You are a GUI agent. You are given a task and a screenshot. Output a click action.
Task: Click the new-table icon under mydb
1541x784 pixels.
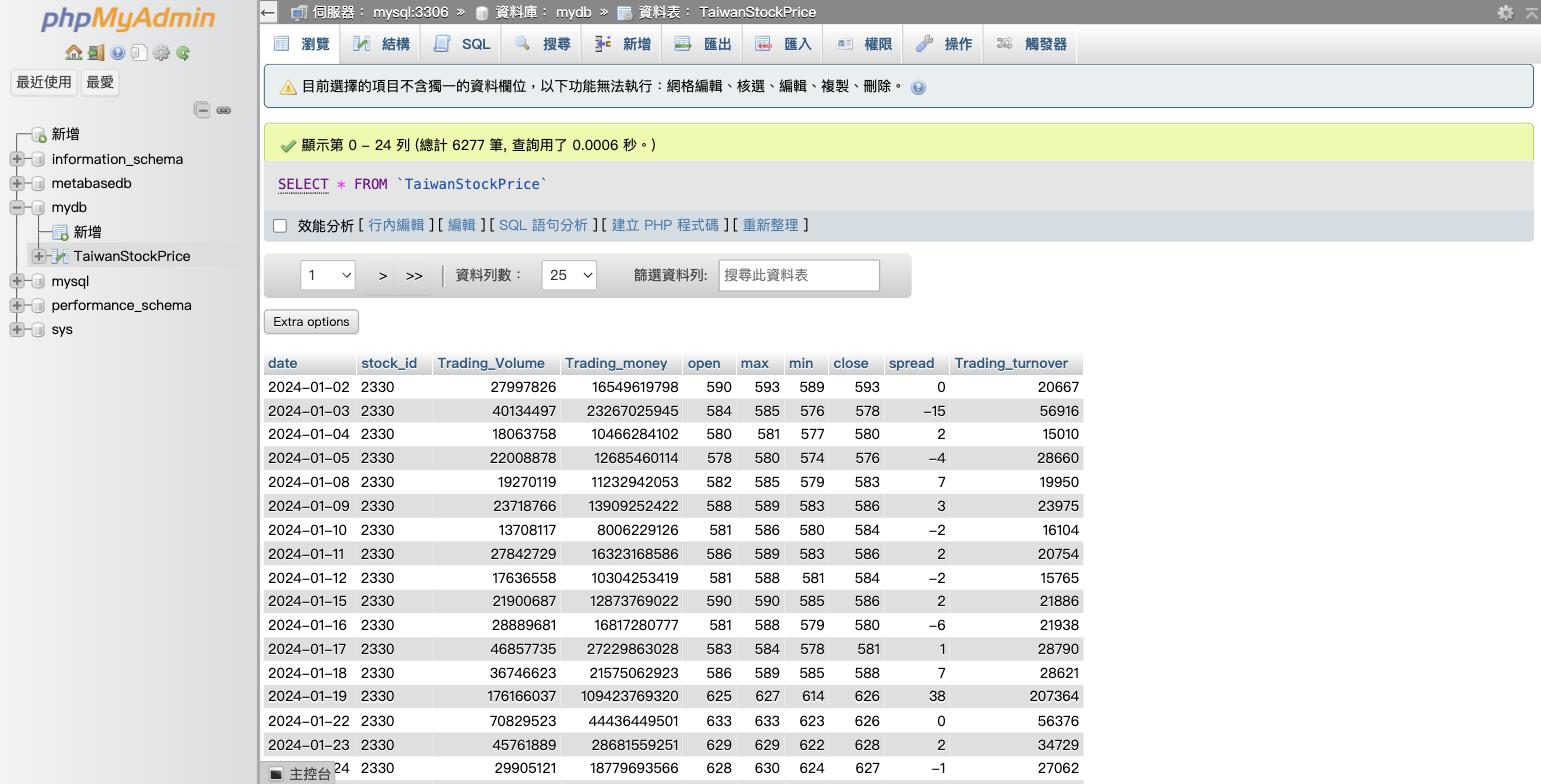click(x=60, y=232)
